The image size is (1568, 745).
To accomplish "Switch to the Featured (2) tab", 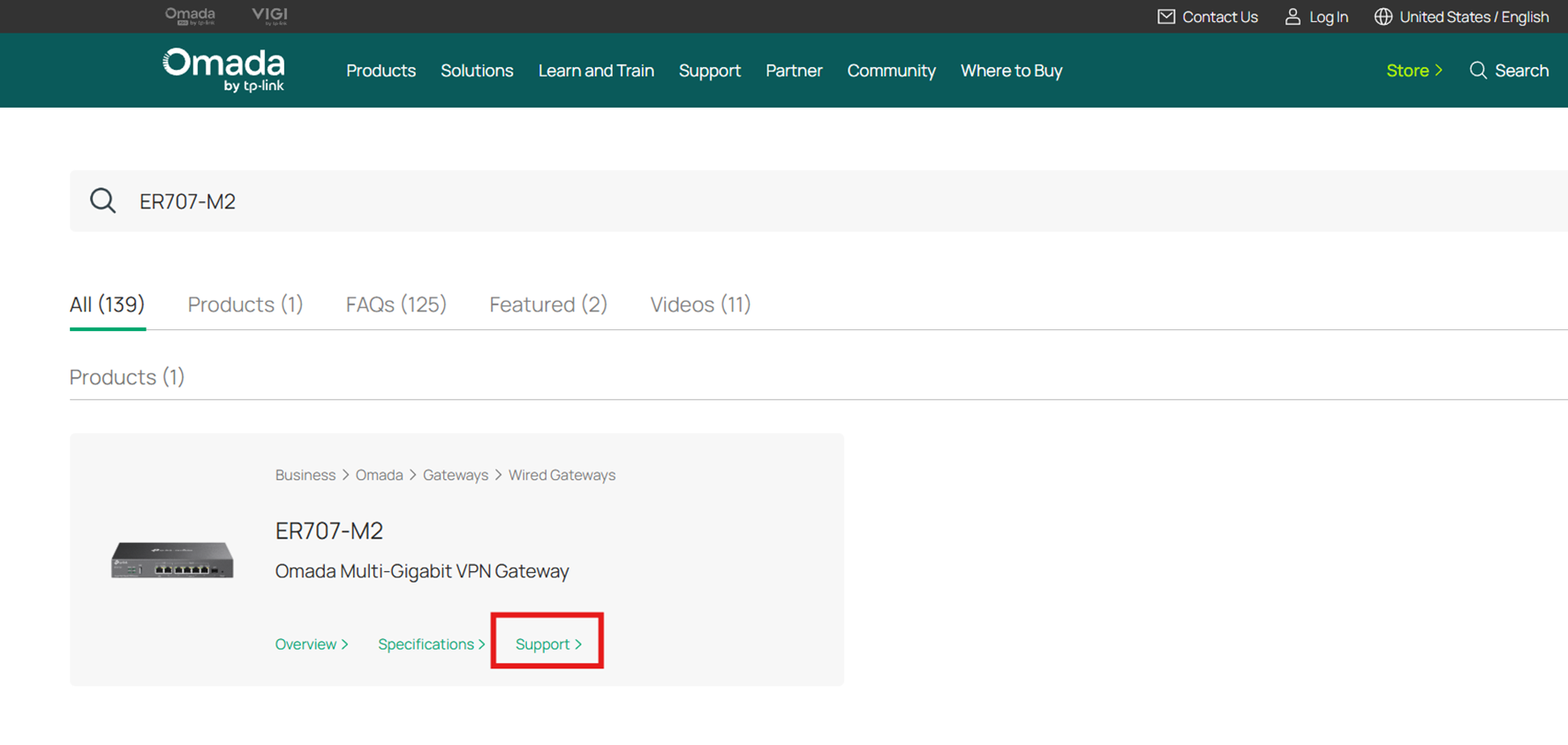I will click(548, 305).
